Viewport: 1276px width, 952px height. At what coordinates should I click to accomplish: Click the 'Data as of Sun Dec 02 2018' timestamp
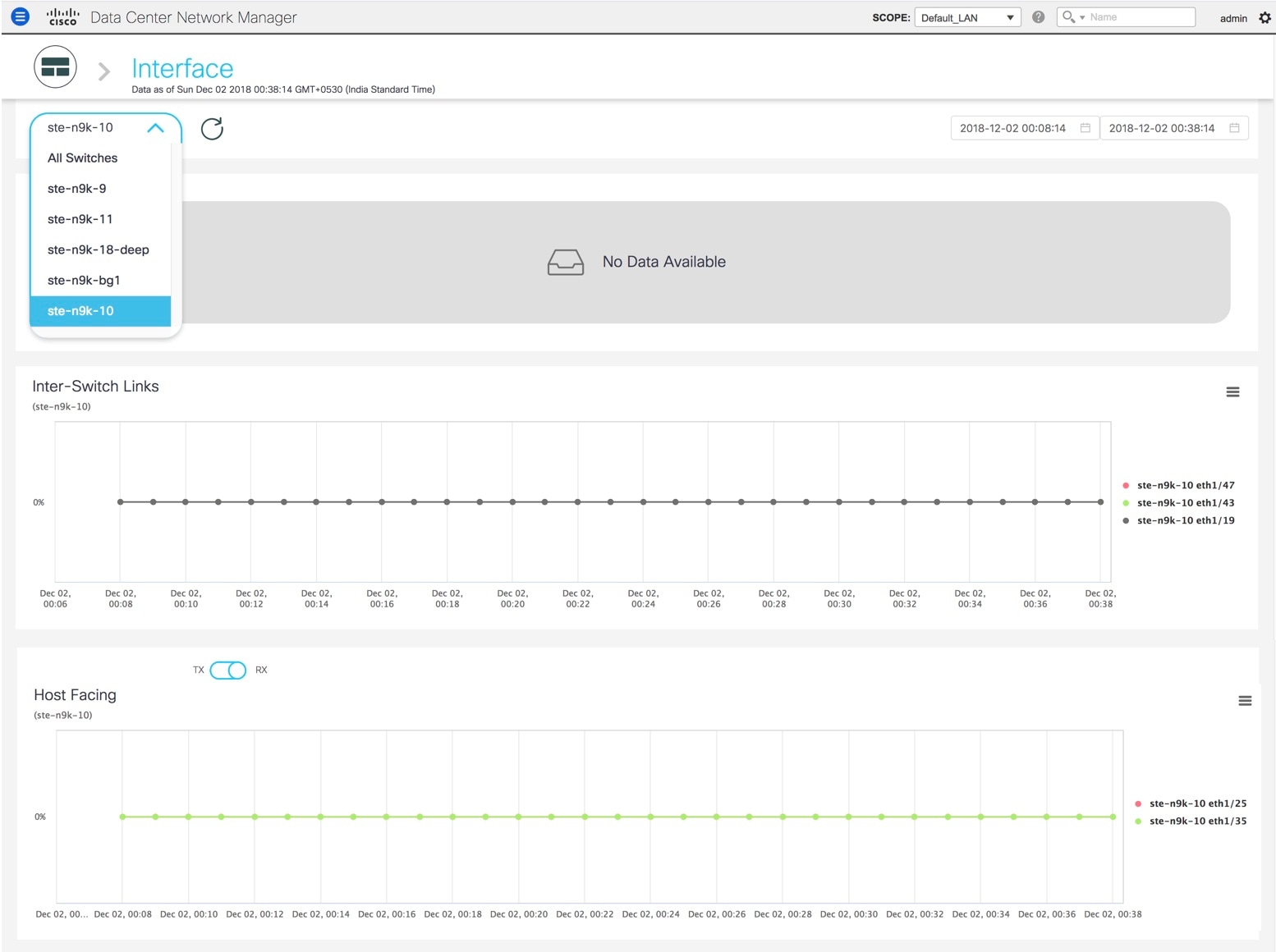pos(283,89)
